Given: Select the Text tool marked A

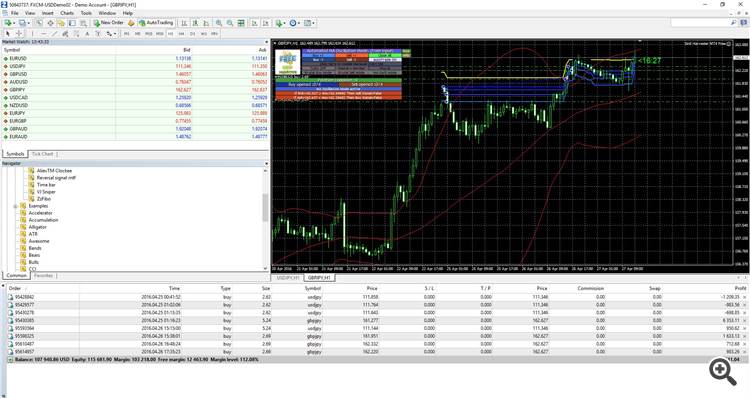Looking at the screenshot, I should (x=87, y=33).
